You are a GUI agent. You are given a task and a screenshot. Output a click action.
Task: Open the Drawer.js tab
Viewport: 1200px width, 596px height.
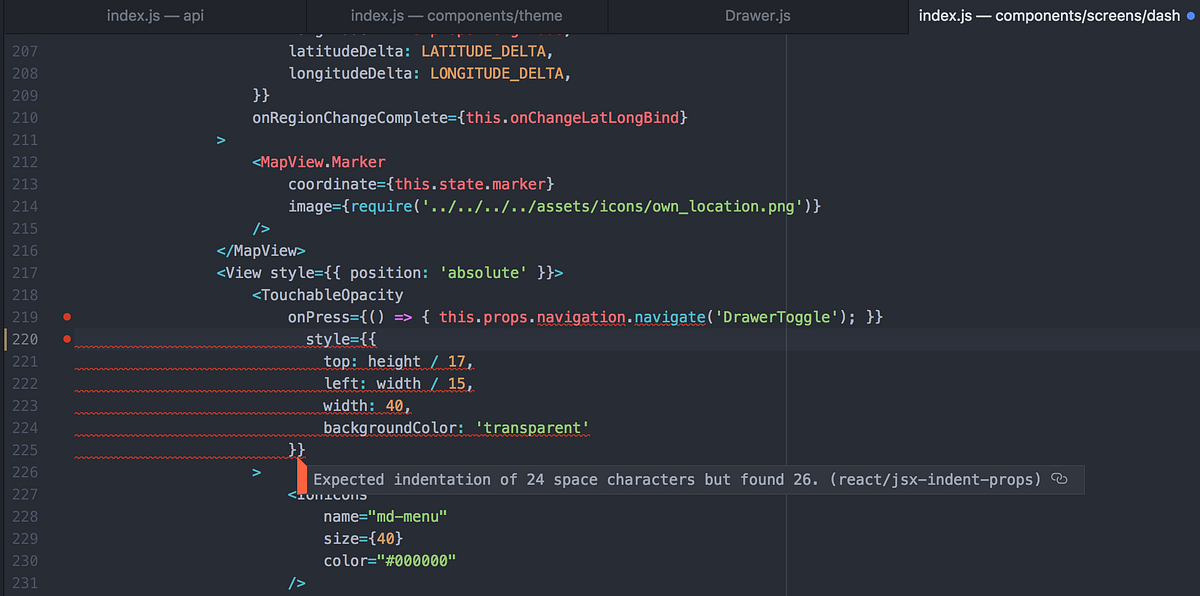(756, 16)
